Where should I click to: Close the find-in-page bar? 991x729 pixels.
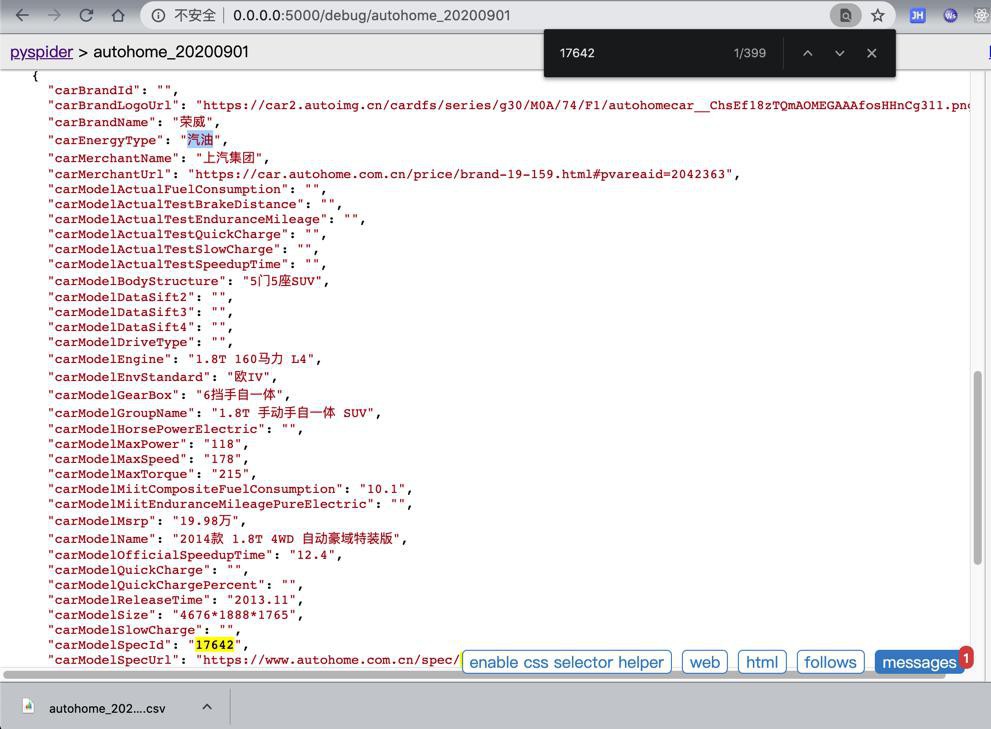(872, 53)
